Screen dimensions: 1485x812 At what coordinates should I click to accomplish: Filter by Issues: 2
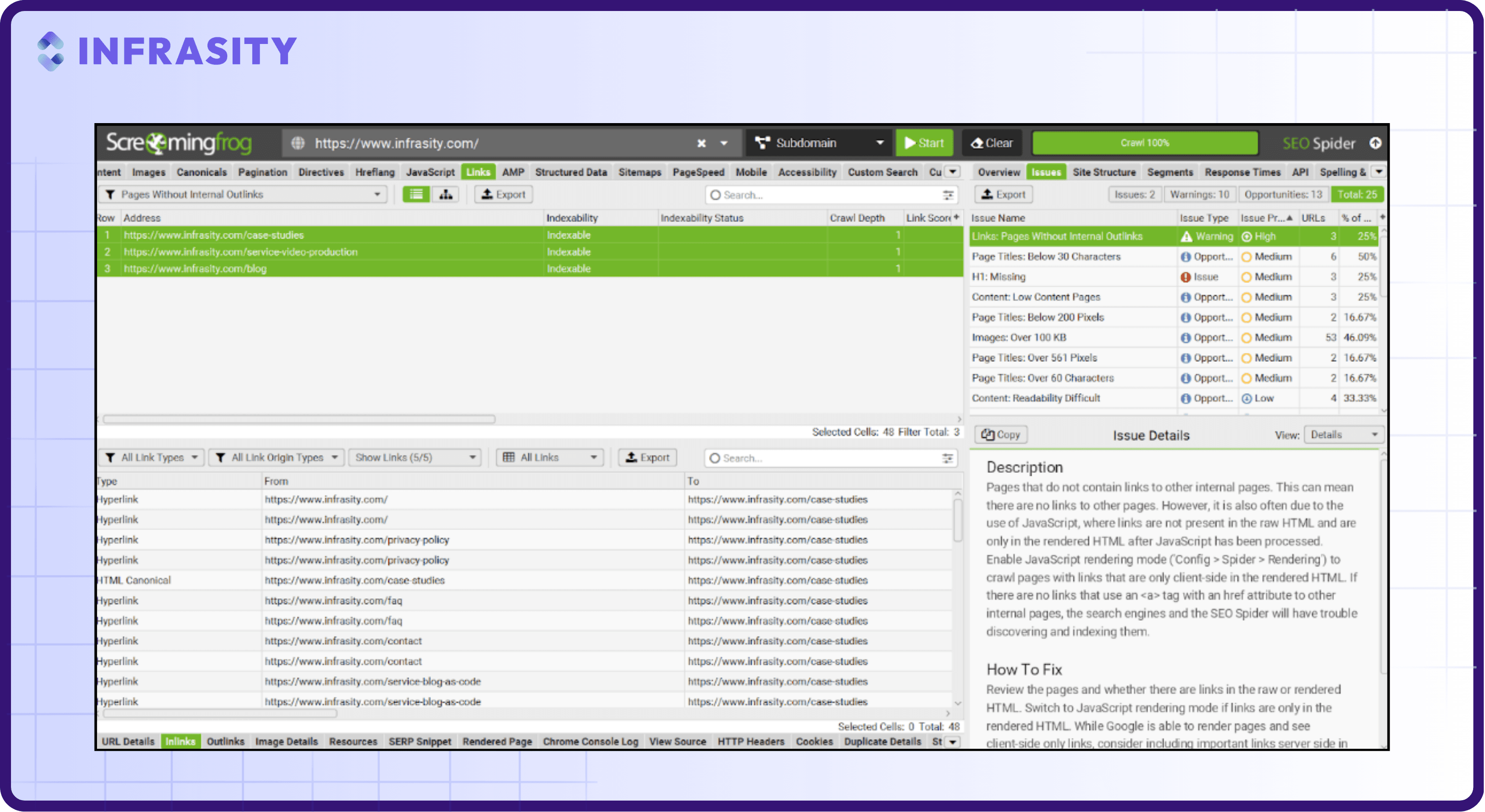coord(1135,195)
